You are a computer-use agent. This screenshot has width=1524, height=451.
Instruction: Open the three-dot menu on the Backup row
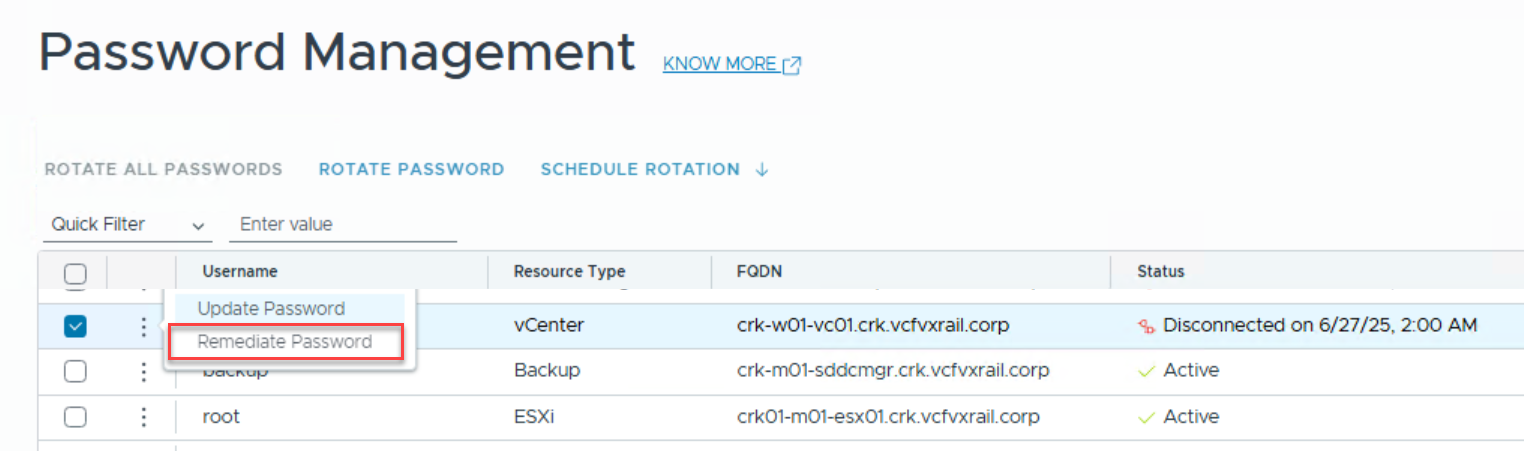[x=144, y=371]
